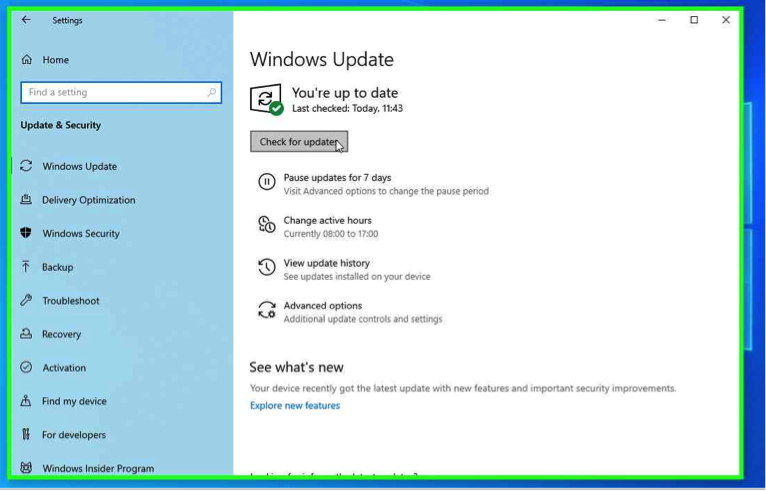Open For developers settings
Screen dimensions: 766x491
73,435
